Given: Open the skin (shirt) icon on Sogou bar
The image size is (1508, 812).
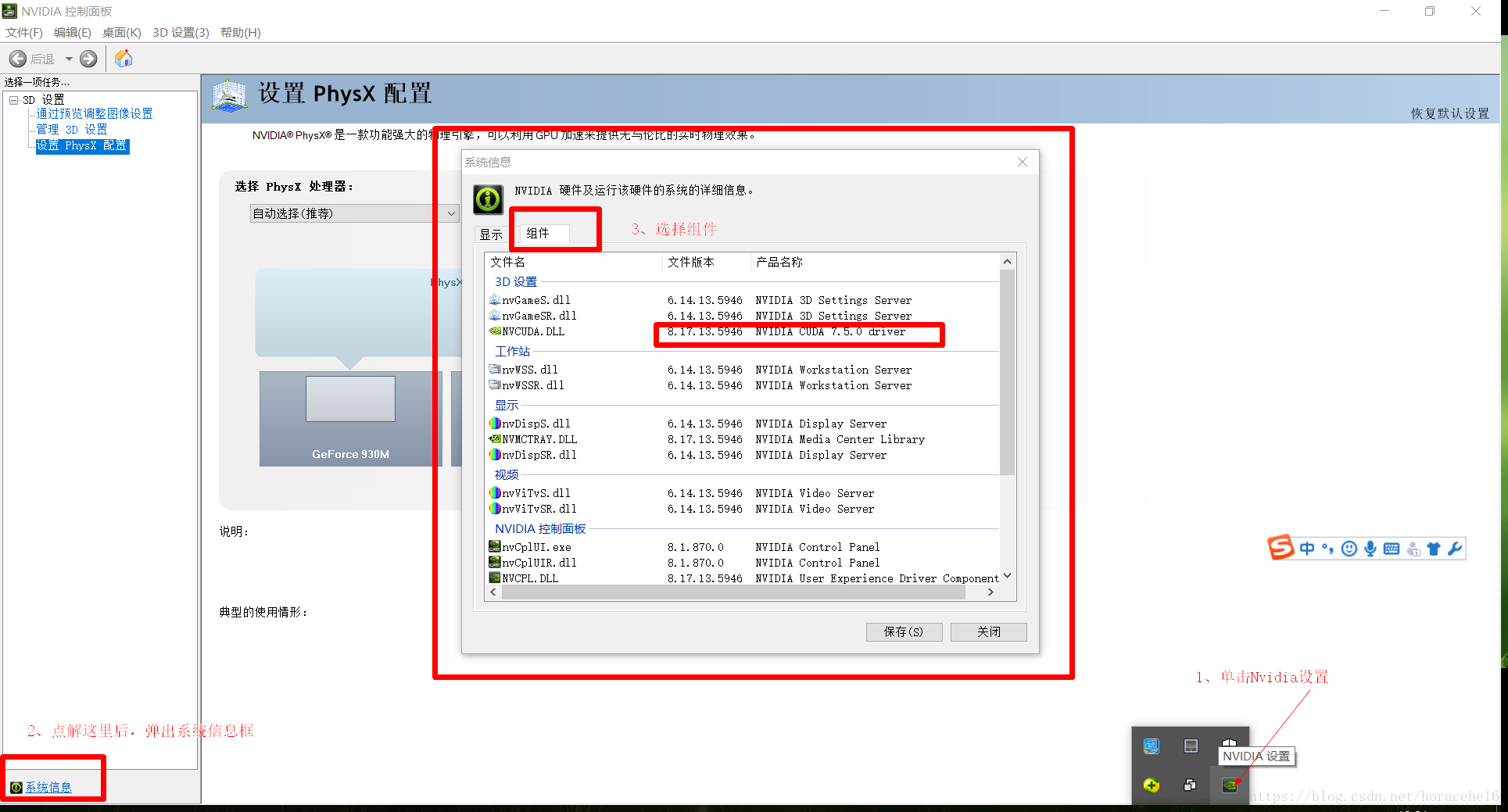Looking at the screenshot, I should pos(1434,549).
